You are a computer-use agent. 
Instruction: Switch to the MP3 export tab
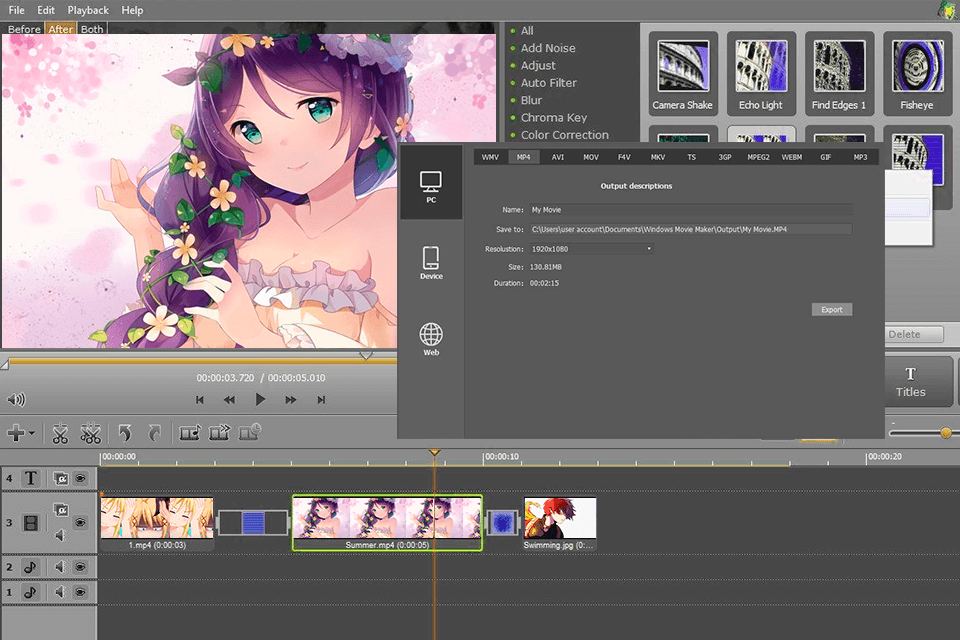click(x=859, y=157)
